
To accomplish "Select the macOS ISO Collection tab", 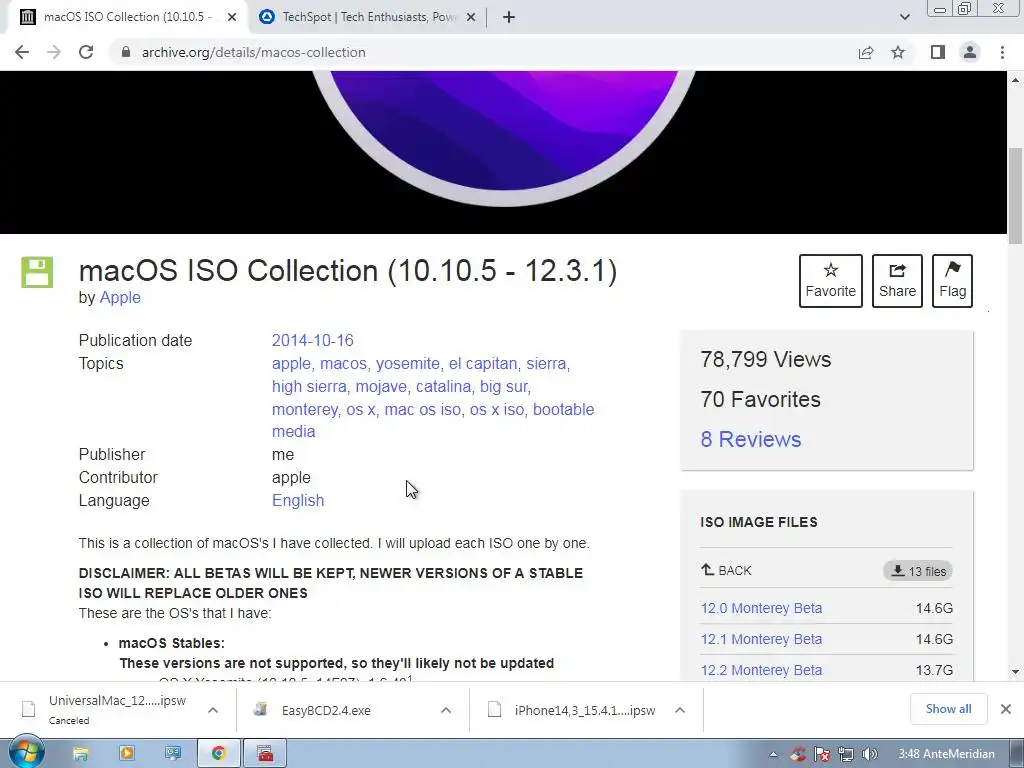I will pyautogui.click(x=127, y=17).
